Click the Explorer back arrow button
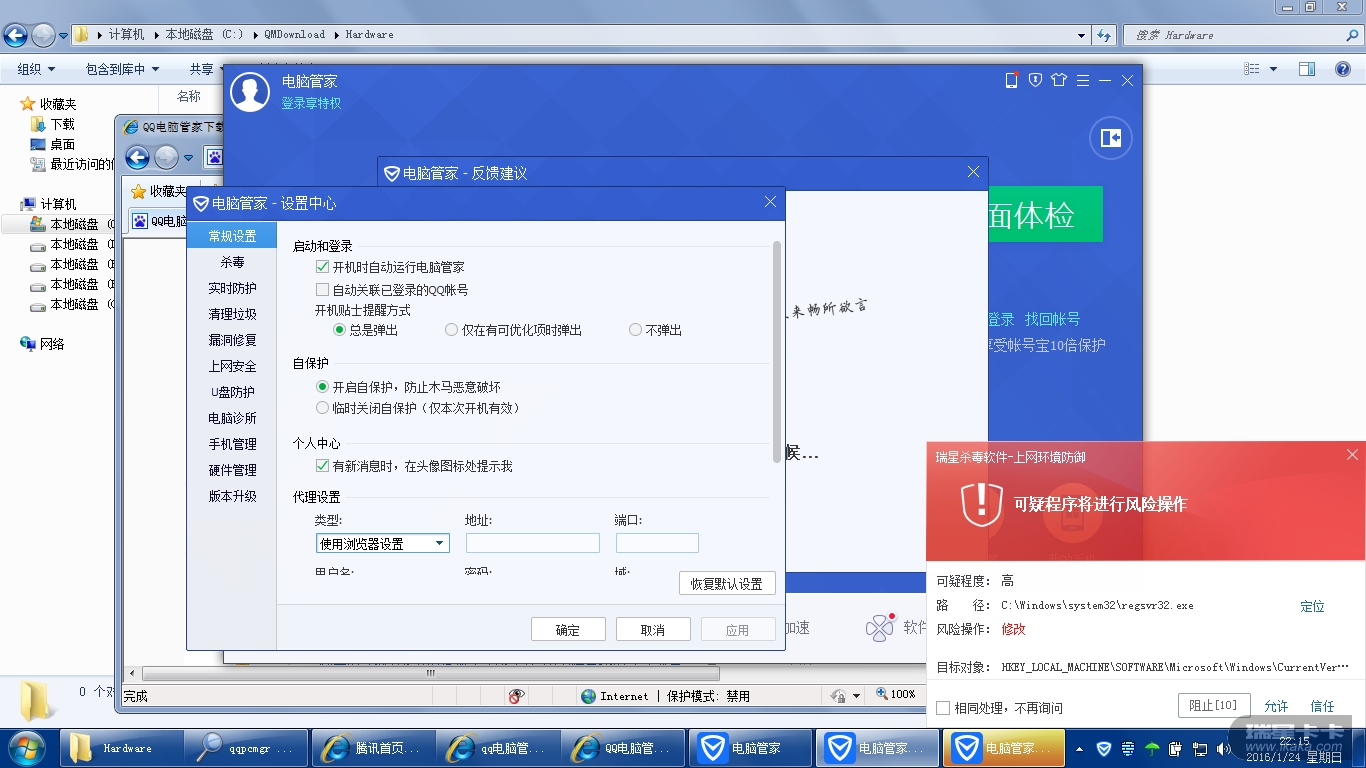This screenshot has width=1366, height=768. [16, 35]
